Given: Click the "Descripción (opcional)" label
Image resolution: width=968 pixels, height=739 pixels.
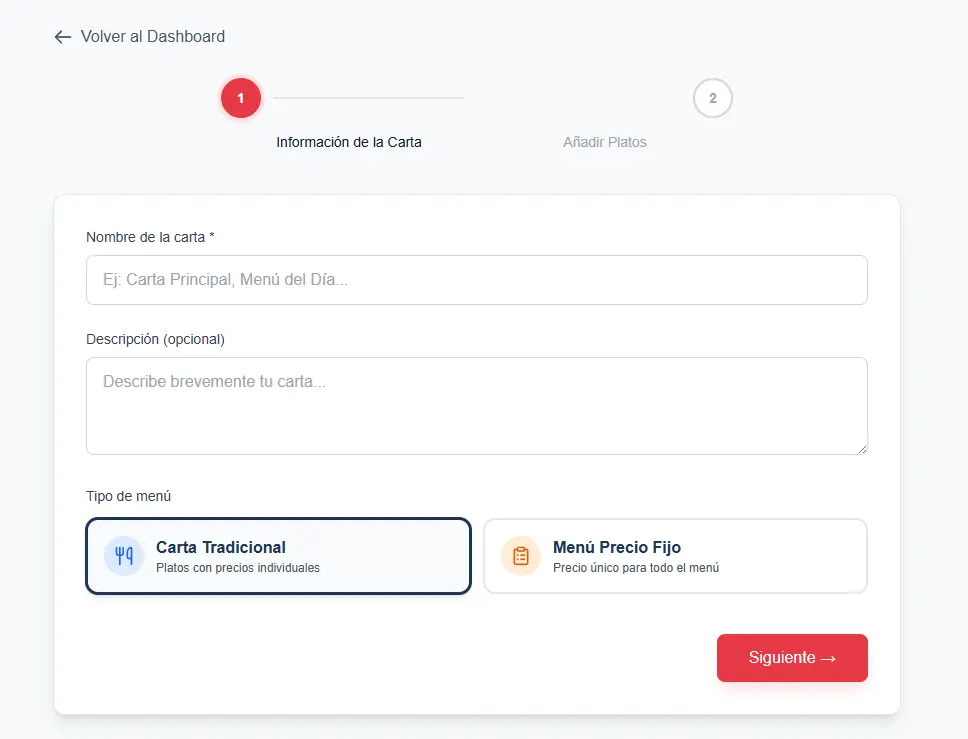Looking at the screenshot, I should click(155, 339).
